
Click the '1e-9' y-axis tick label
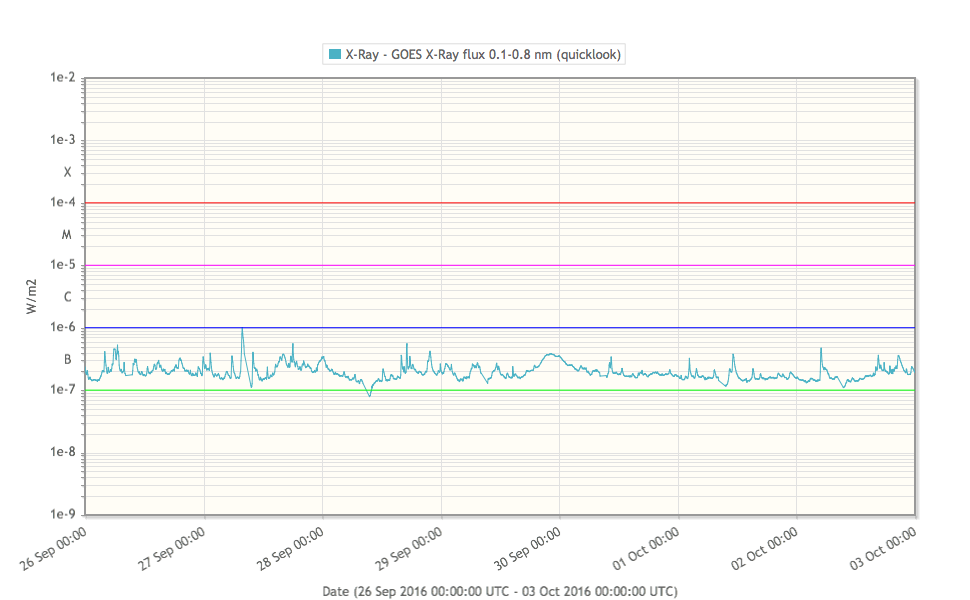(x=63, y=515)
